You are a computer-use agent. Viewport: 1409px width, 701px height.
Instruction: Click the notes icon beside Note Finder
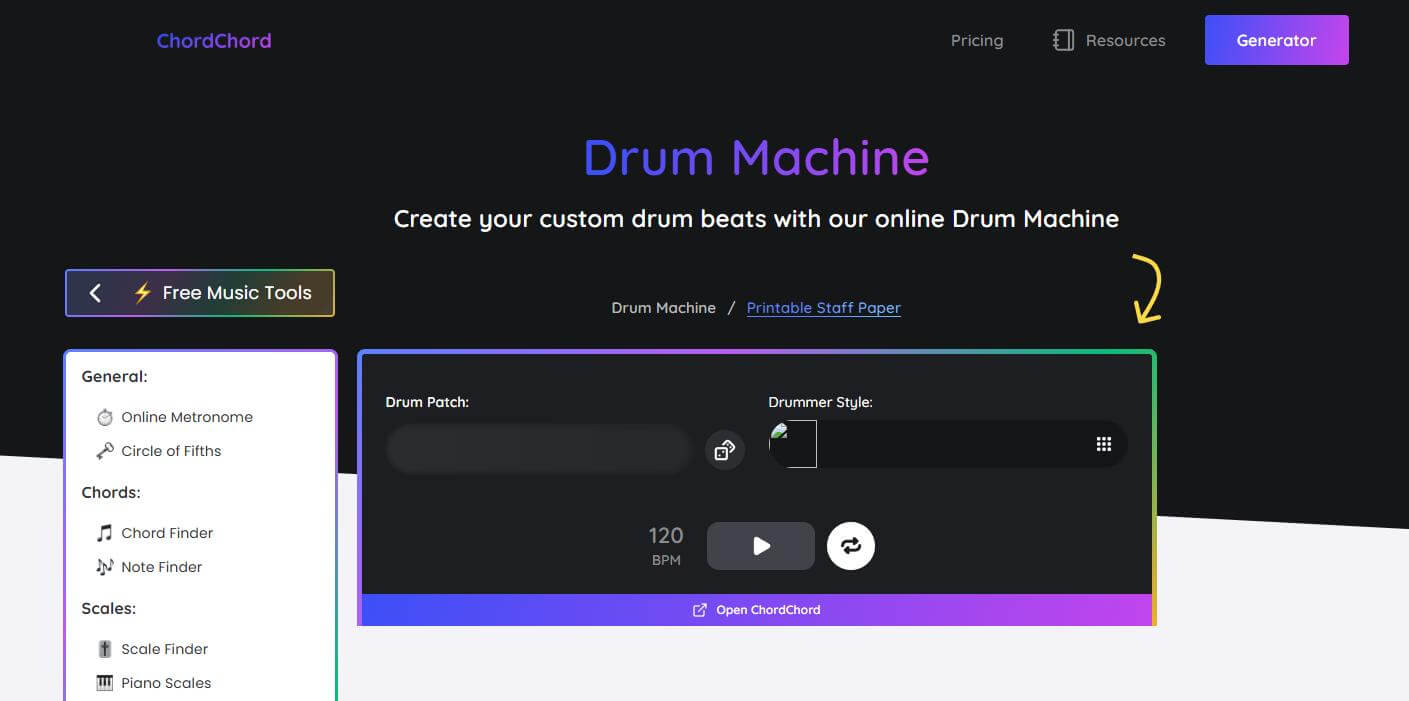click(104, 566)
